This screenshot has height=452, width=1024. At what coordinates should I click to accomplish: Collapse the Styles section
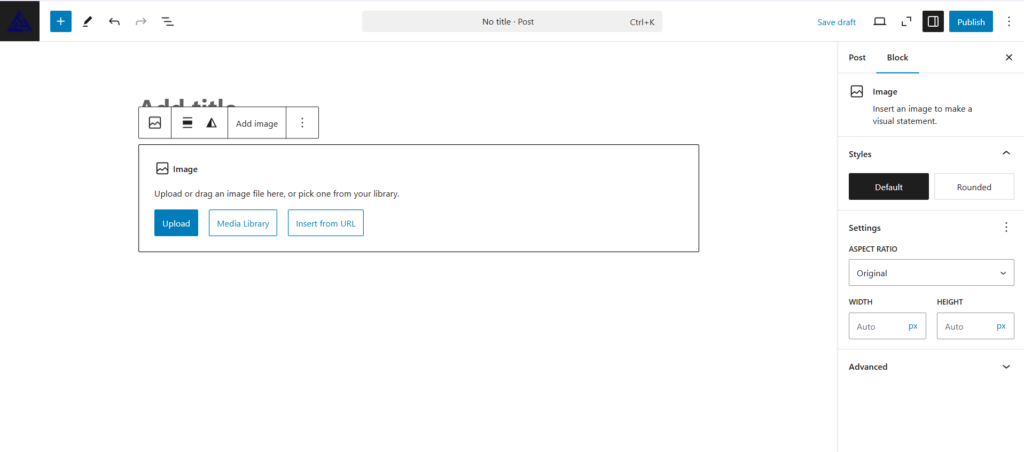point(1005,154)
